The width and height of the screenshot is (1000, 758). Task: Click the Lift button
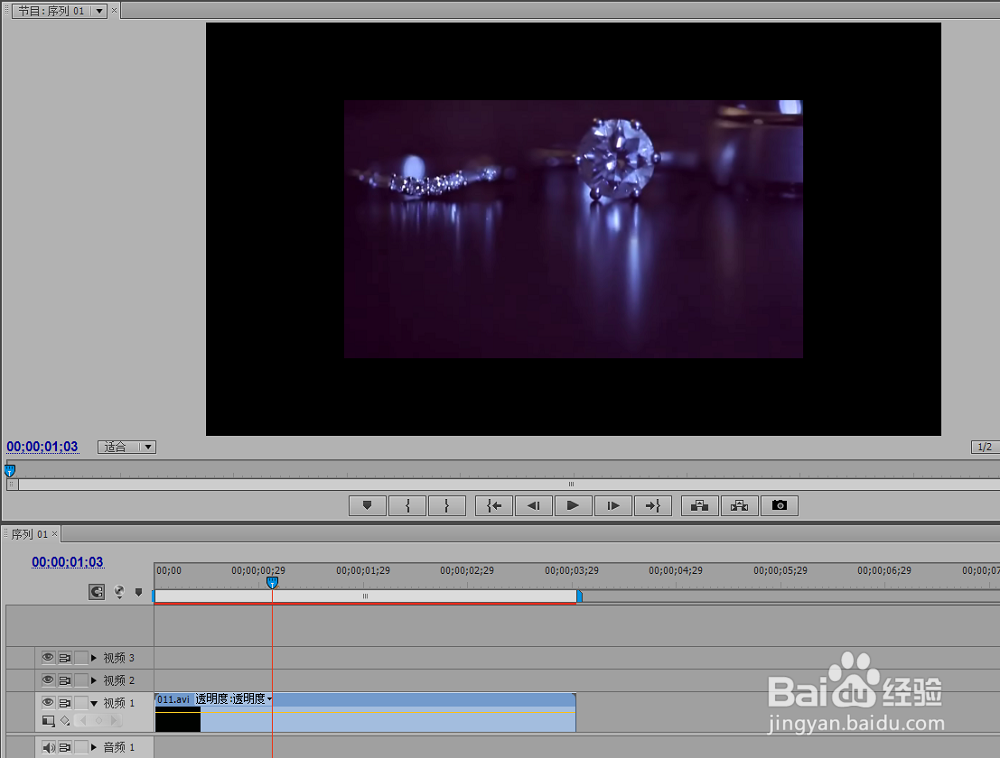[x=700, y=506]
